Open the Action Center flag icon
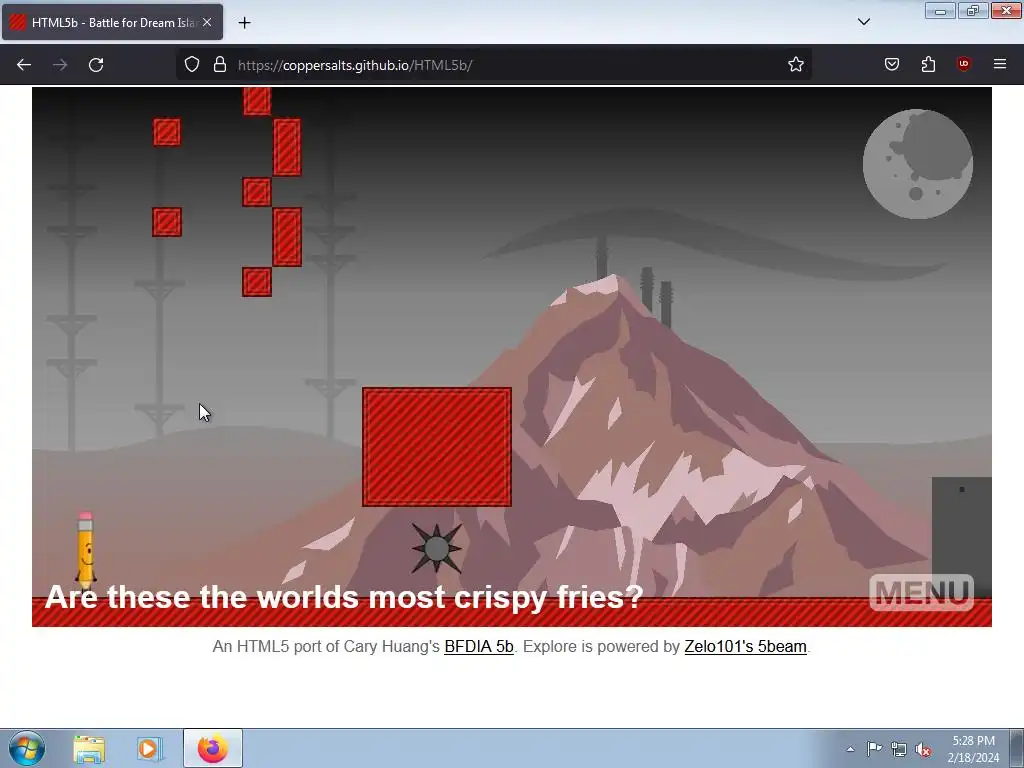Screen dimensions: 1024x768 tap(874, 749)
